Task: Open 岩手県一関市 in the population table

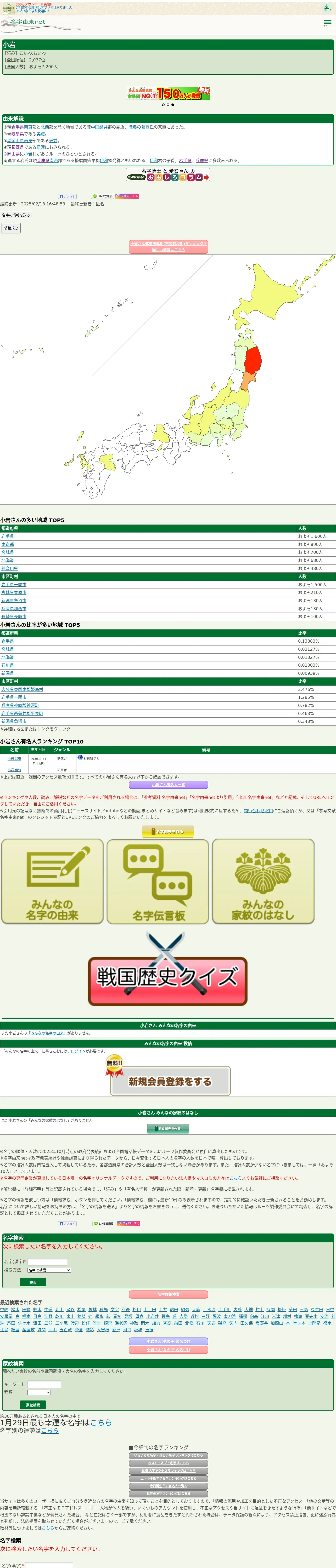Action: (14, 584)
